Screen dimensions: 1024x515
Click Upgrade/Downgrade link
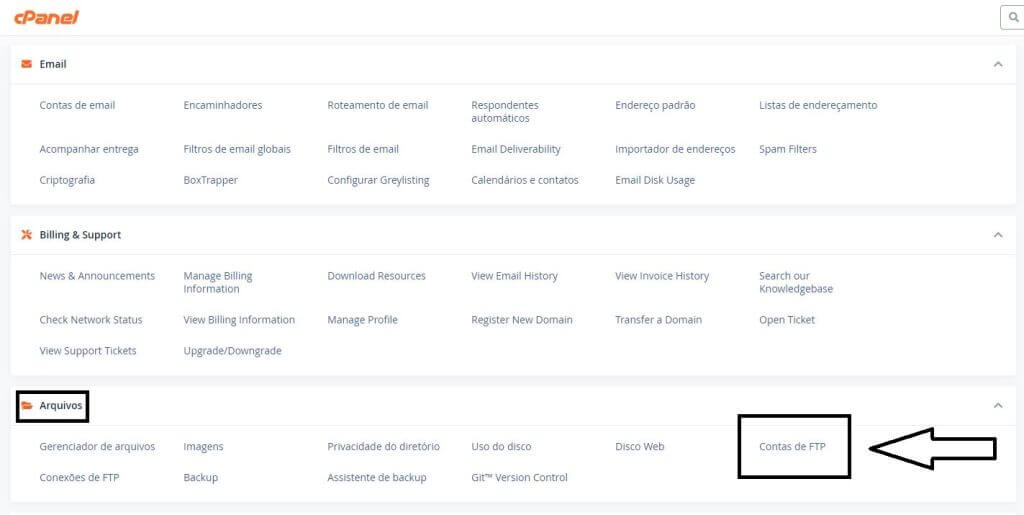pos(232,351)
